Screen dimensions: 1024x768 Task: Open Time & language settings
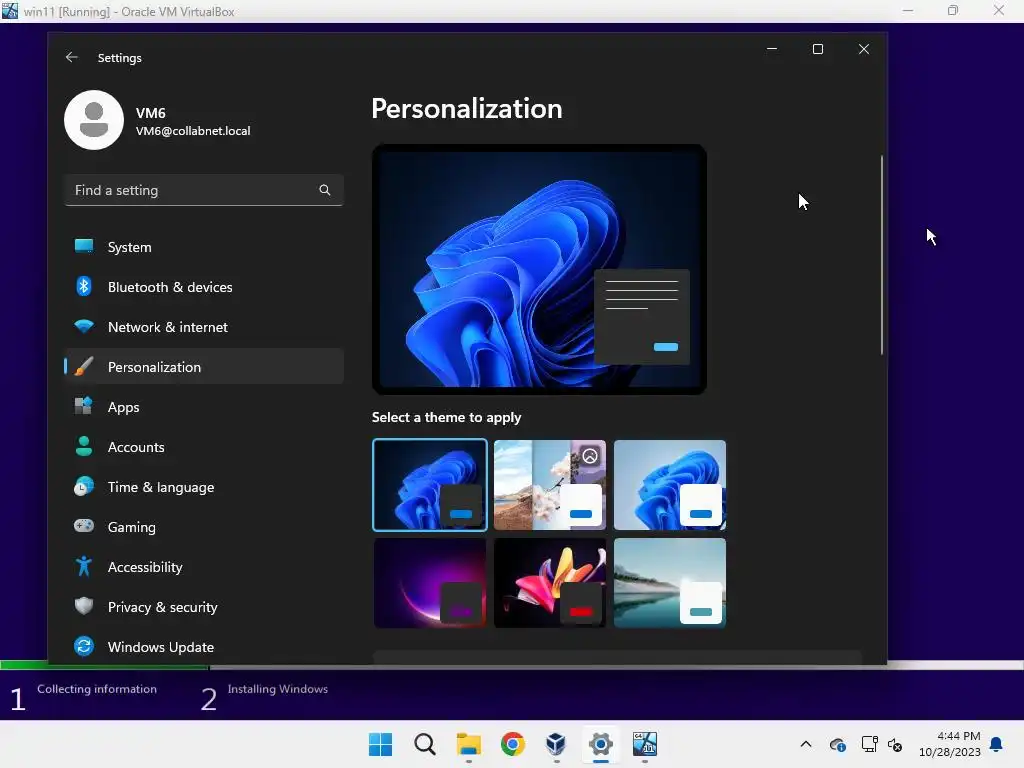[204, 487]
